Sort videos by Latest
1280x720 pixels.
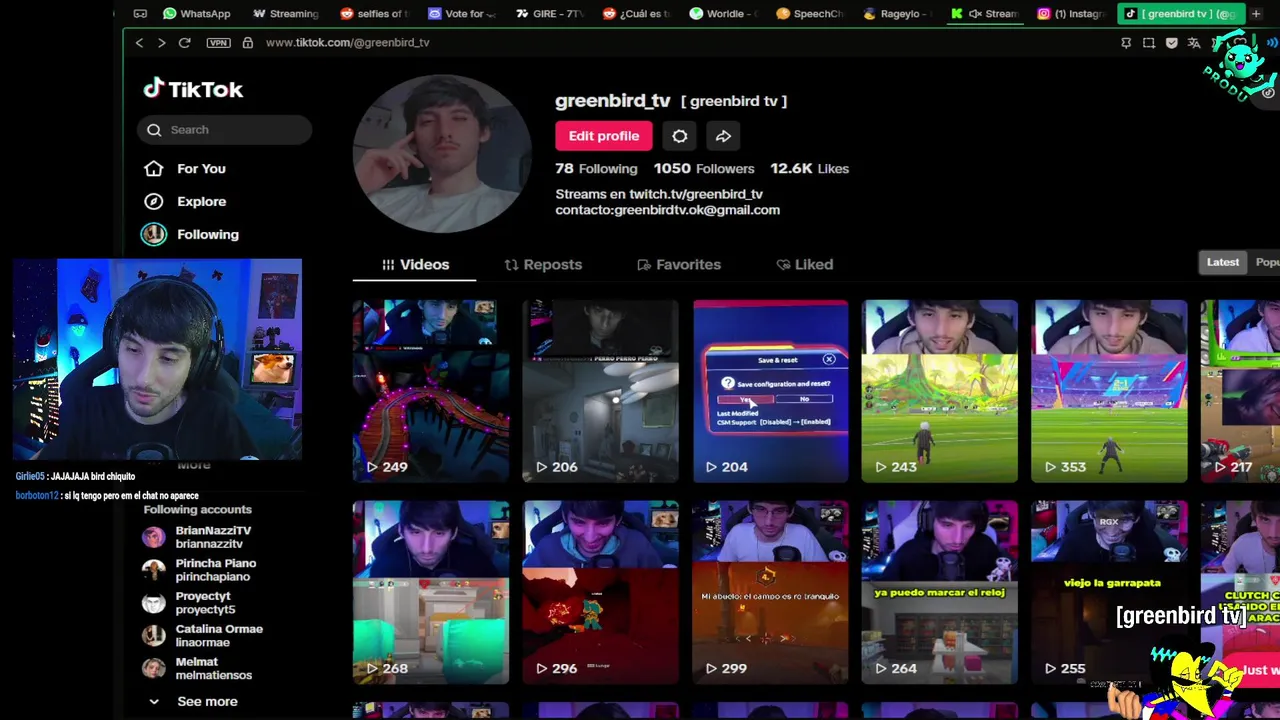[1222, 262]
